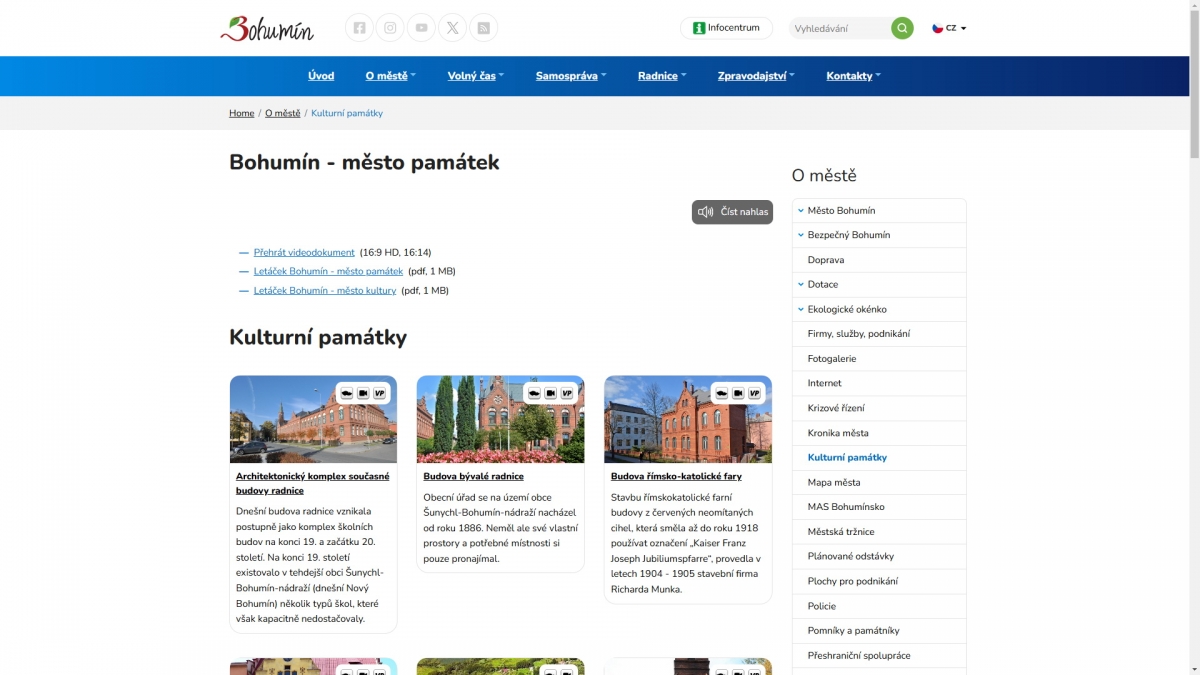
Task: Select Plánované odstávky in the sidebar menu
Action: (879, 556)
